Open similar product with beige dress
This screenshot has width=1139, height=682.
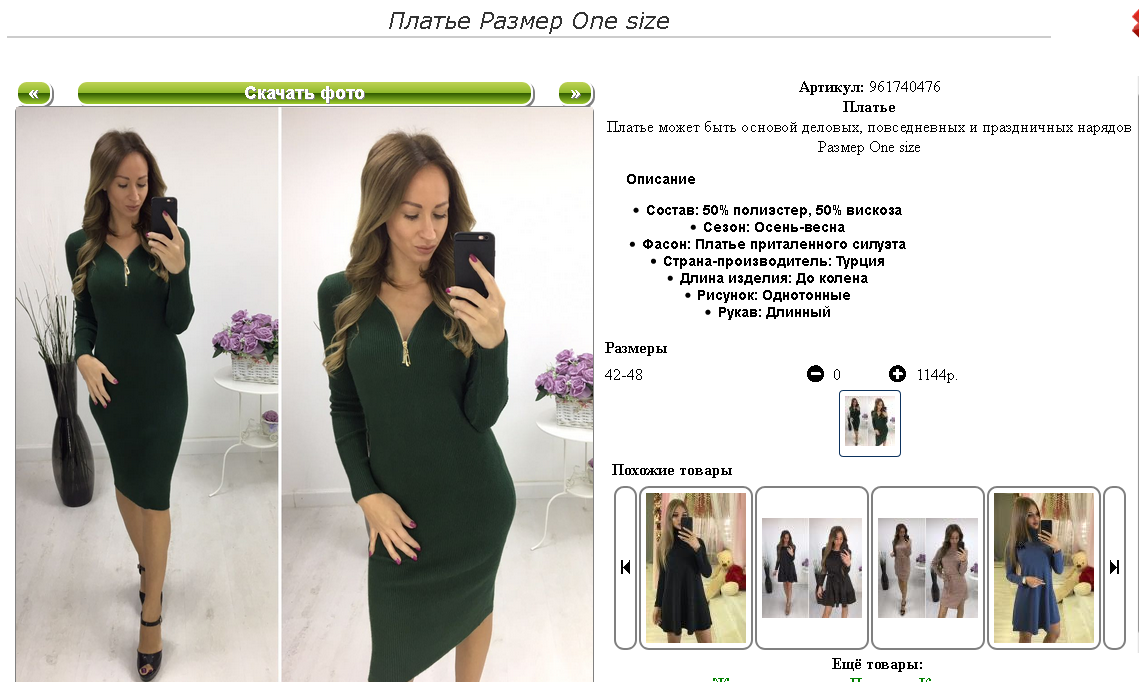tap(928, 568)
